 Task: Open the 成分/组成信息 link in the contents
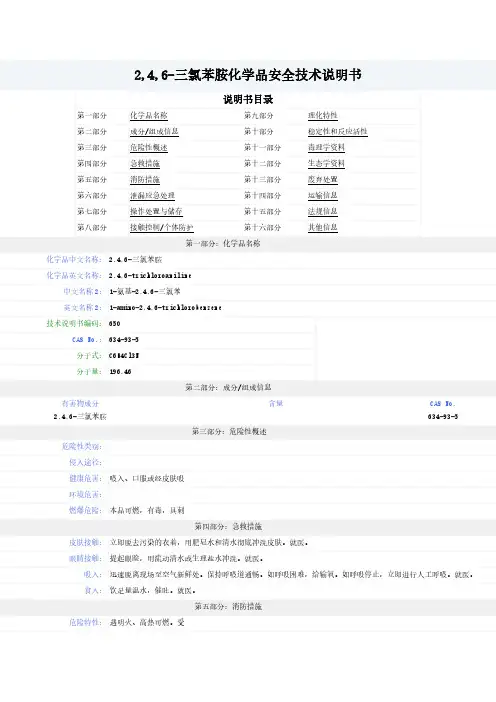pyautogui.click(x=154, y=132)
